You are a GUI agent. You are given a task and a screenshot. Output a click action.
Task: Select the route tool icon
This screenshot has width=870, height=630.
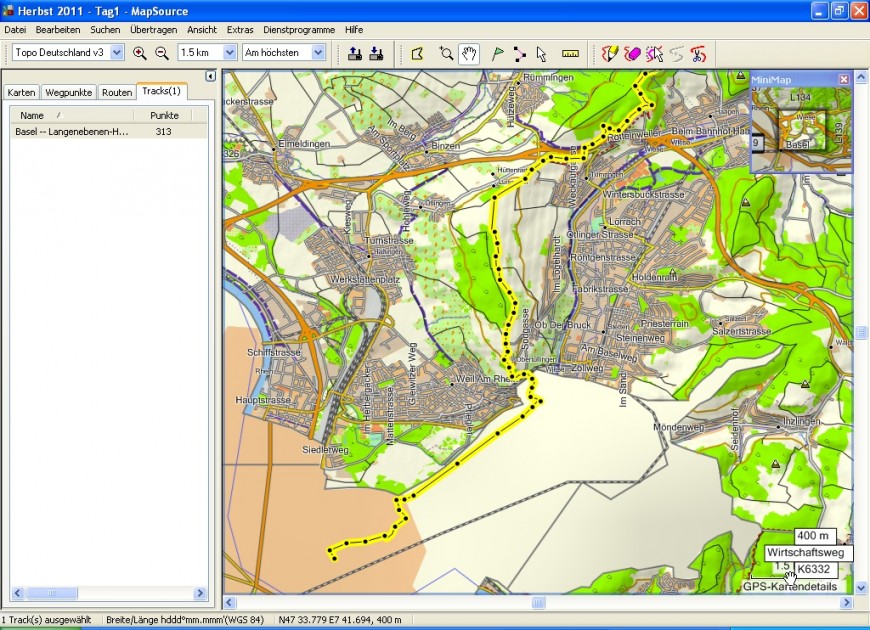(x=519, y=53)
